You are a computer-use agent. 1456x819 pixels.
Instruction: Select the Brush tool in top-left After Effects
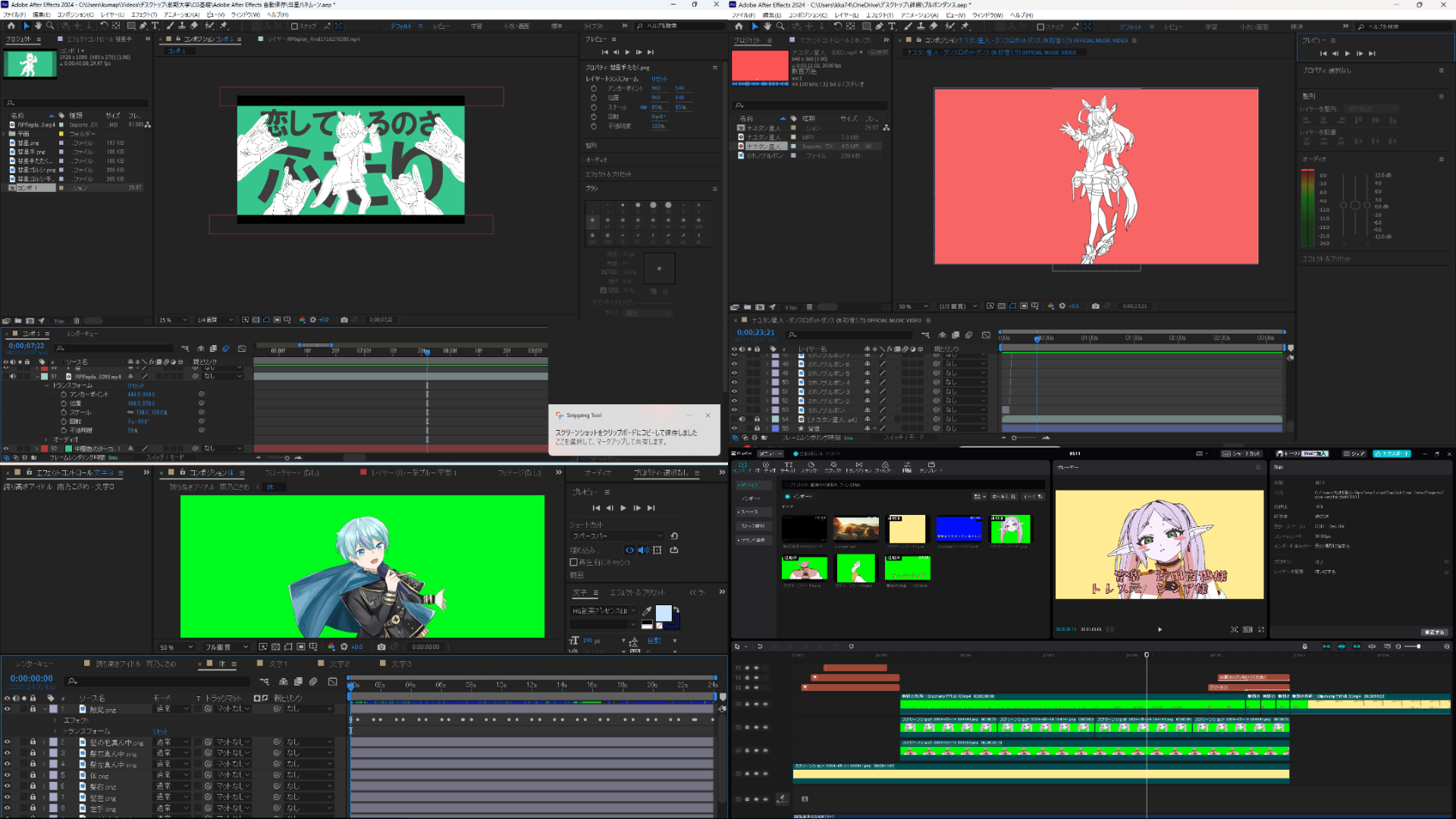tap(170, 26)
